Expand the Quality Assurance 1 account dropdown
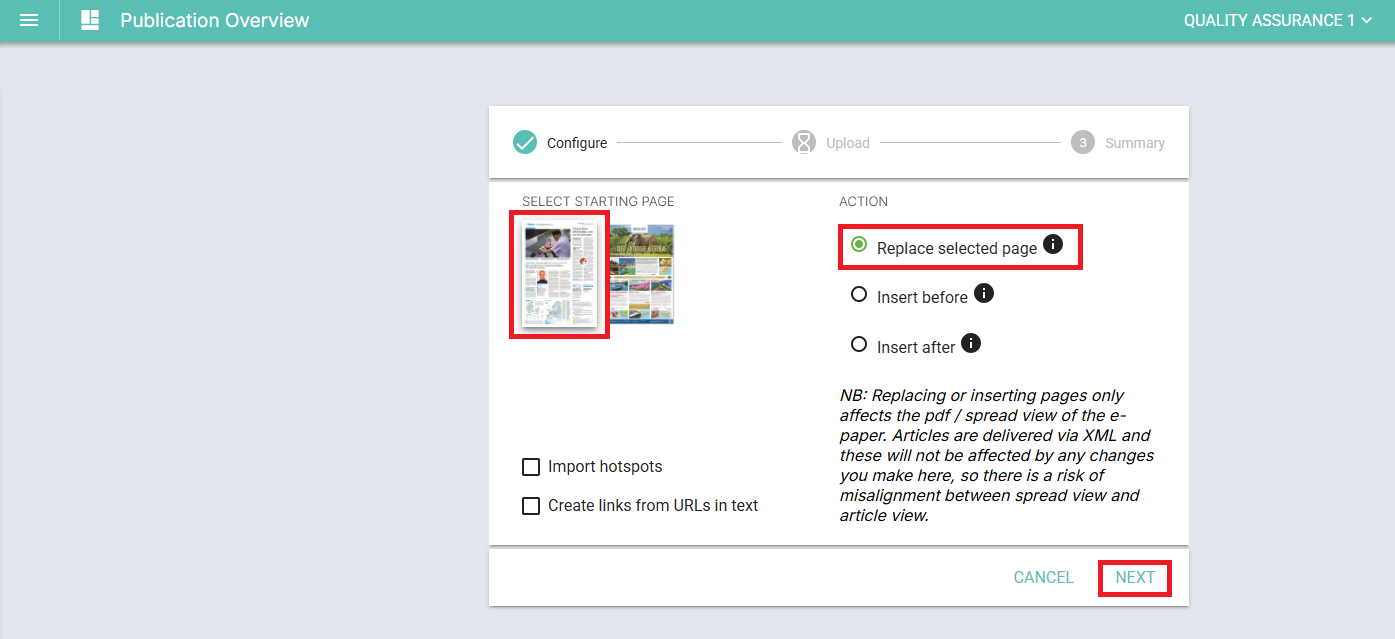 click(x=1278, y=20)
